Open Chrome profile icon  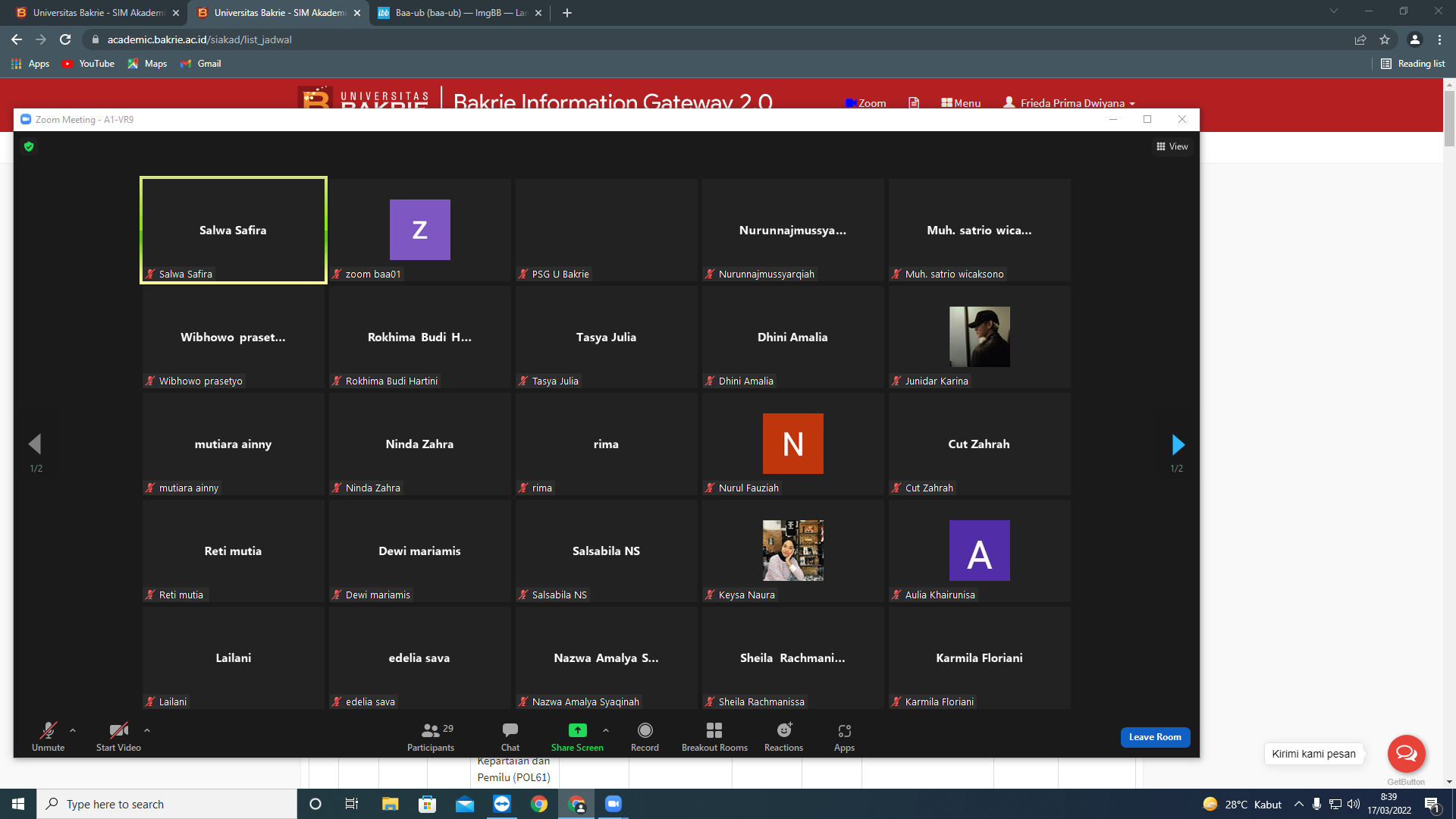[x=1415, y=39]
